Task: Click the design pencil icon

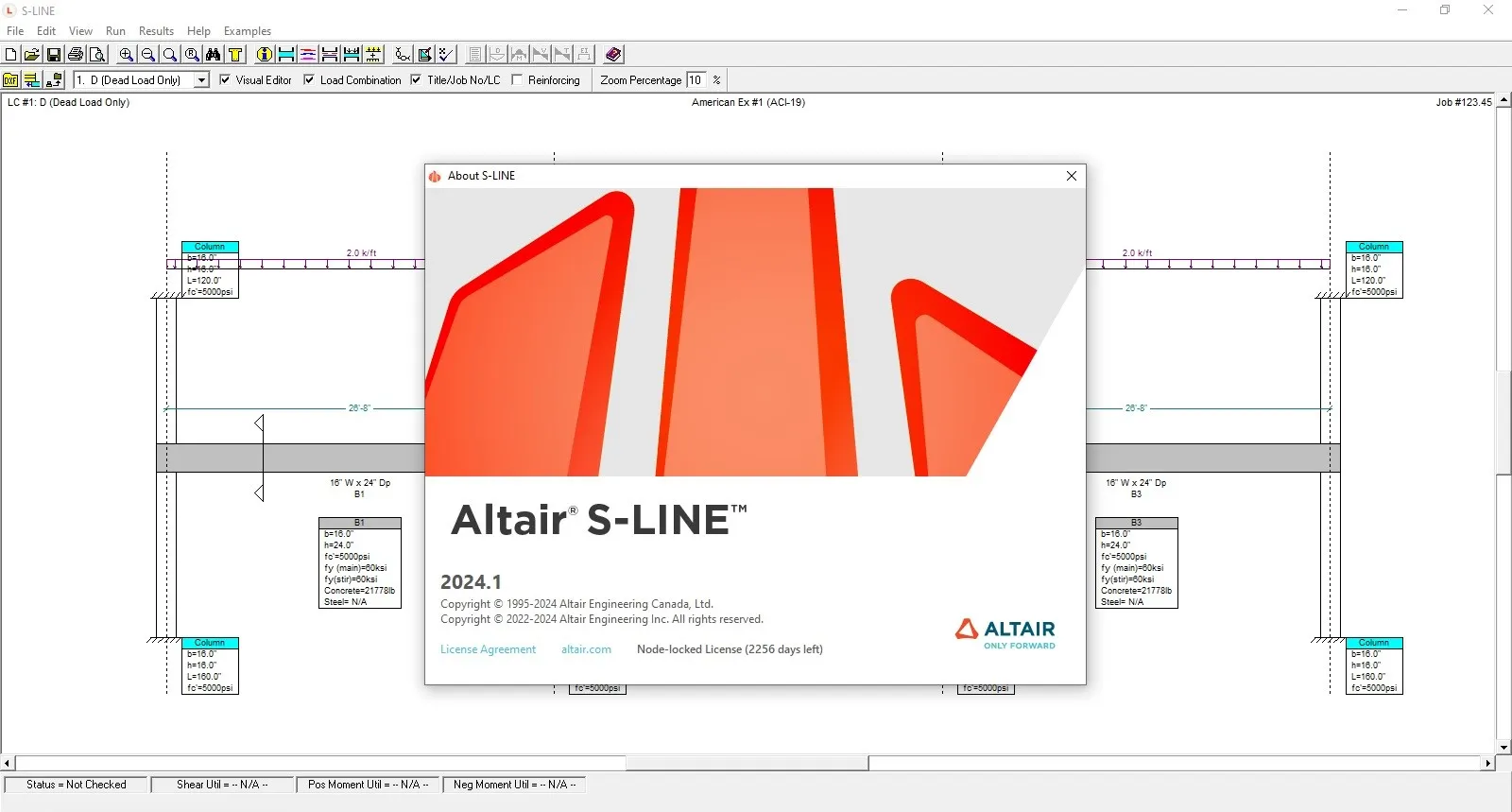Action: (x=424, y=55)
